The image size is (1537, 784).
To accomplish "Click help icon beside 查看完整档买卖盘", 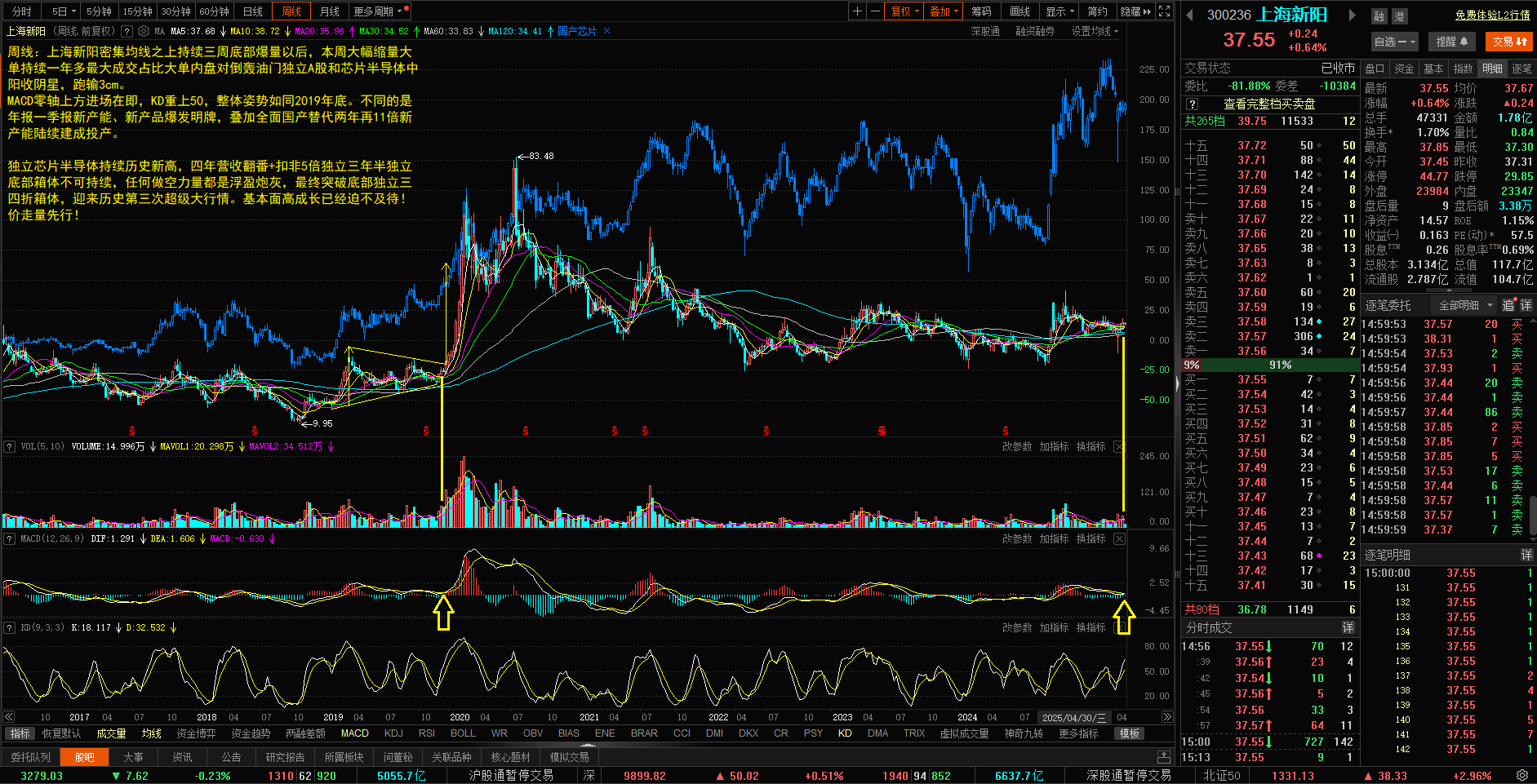I will [x=1192, y=104].
